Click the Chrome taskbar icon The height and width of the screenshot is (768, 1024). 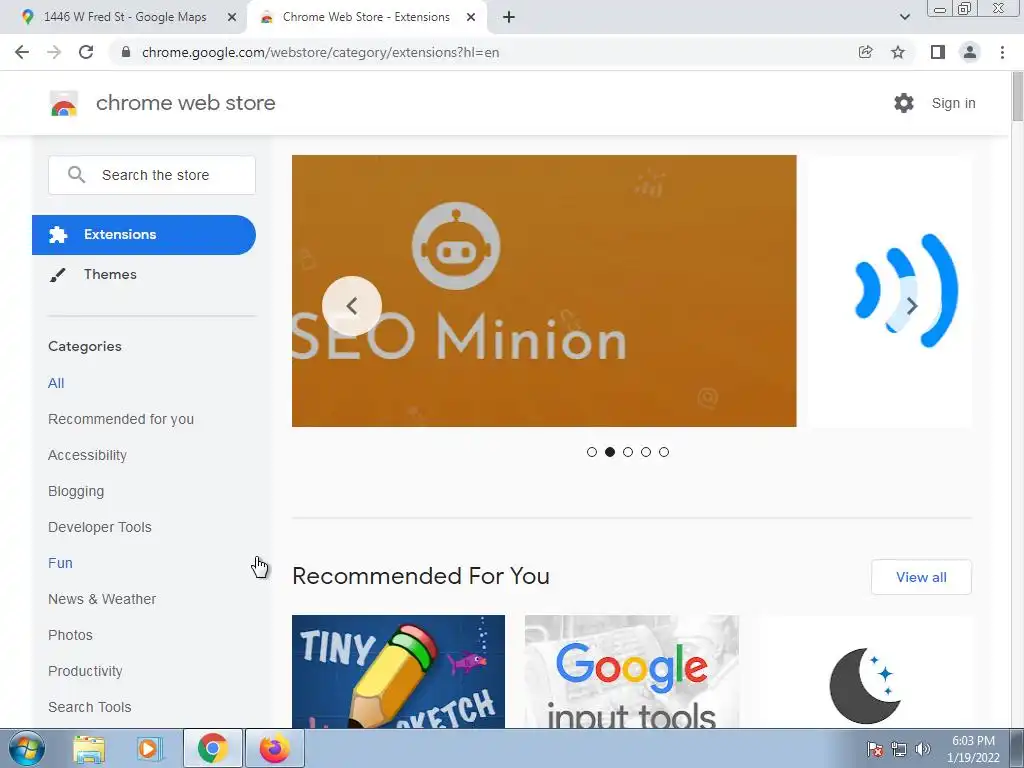coord(212,748)
